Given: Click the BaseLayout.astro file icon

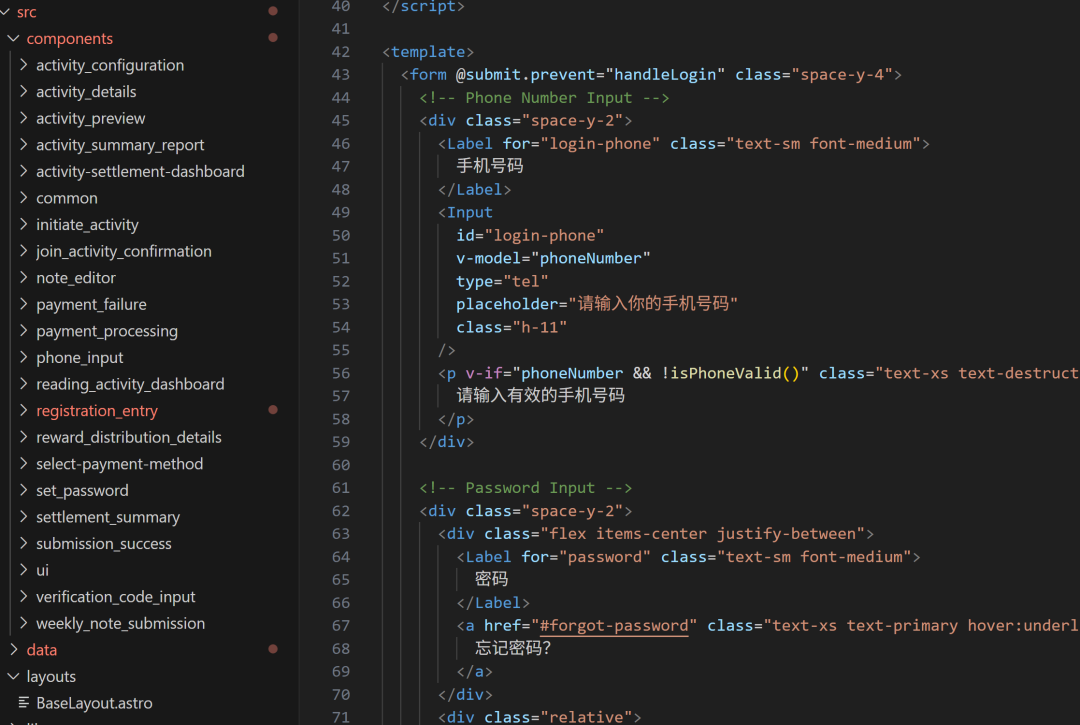Looking at the screenshot, I should (x=24, y=703).
